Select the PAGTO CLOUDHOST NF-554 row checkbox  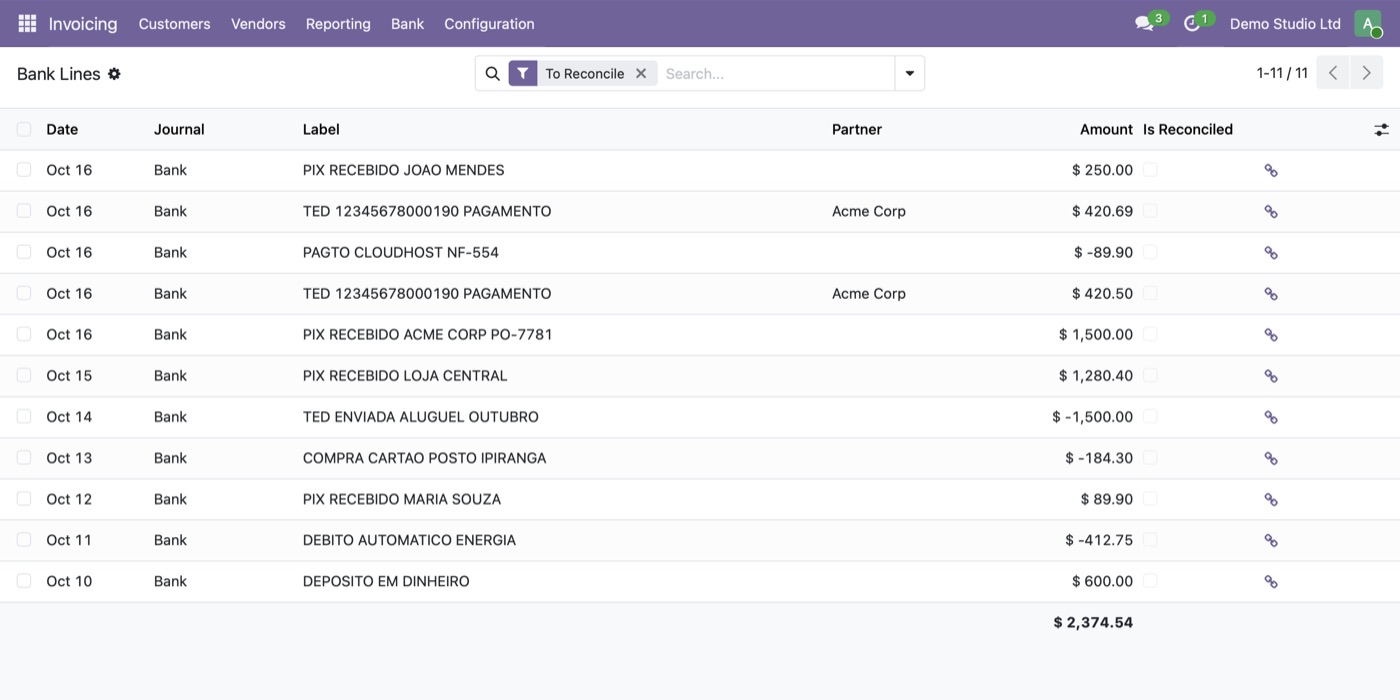coord(24,252)
